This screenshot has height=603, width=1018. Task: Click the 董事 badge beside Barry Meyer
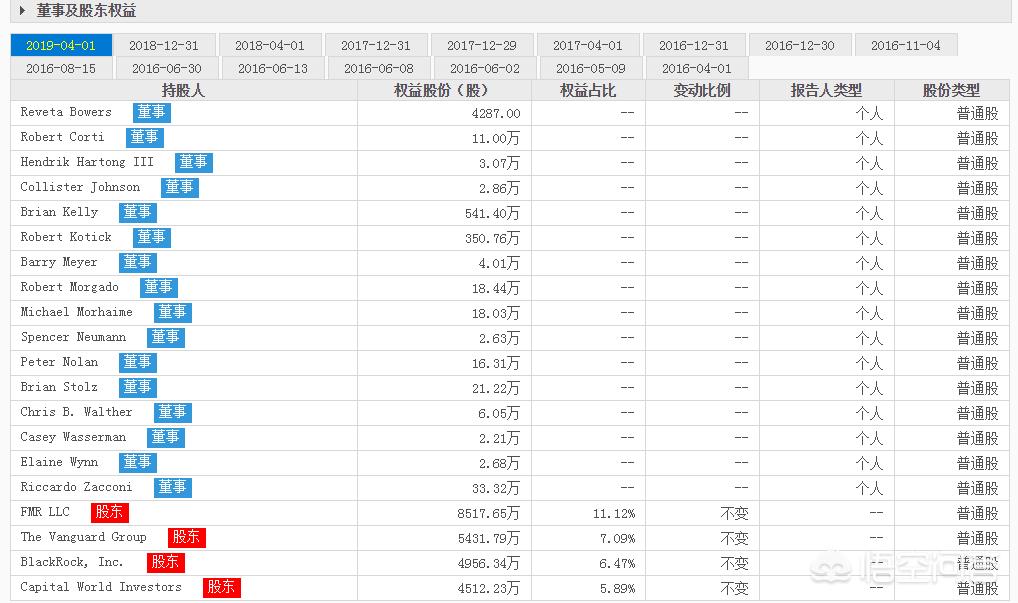point(138,262)
